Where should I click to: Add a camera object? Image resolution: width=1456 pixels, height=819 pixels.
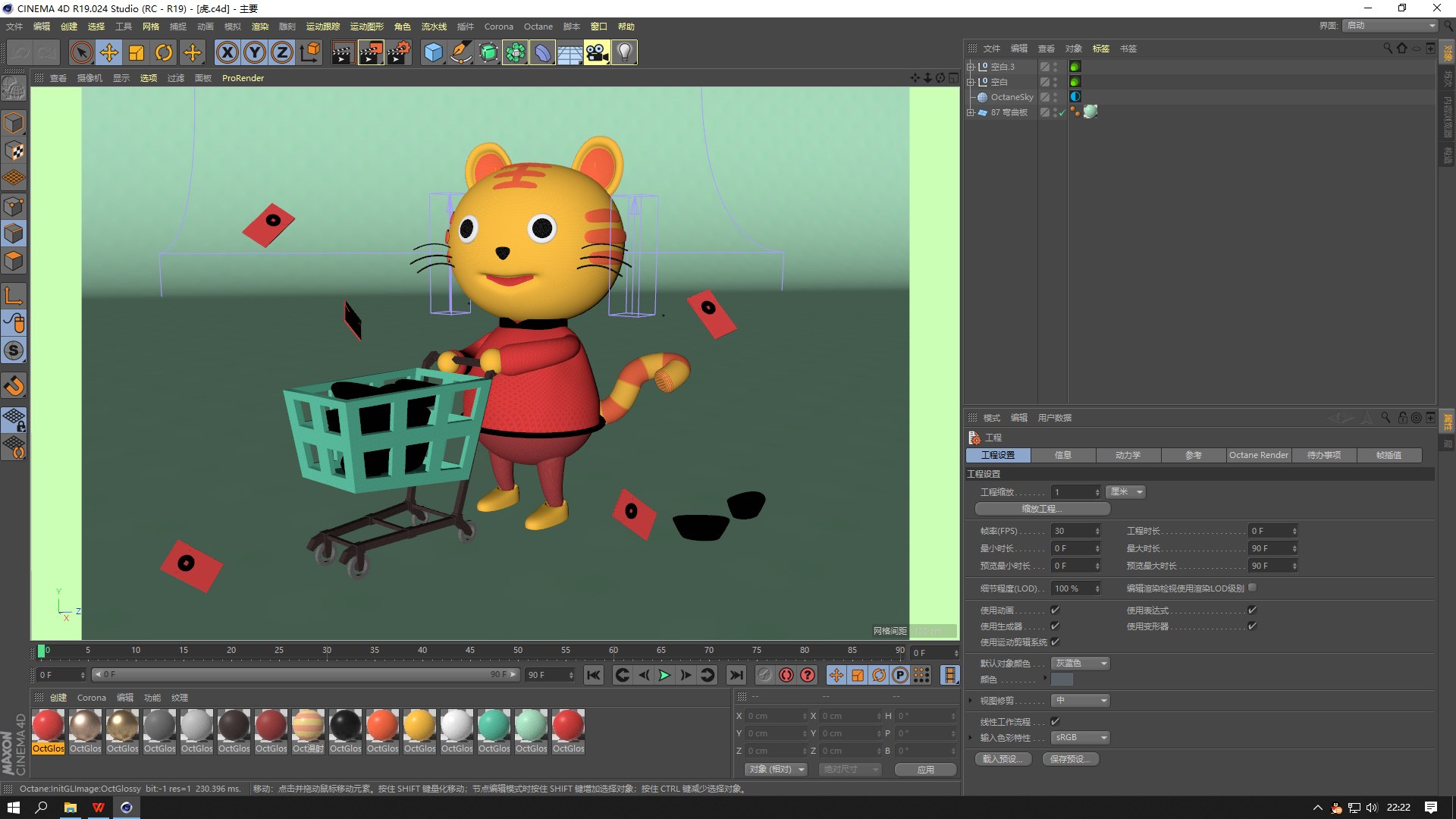click(597, 52)
